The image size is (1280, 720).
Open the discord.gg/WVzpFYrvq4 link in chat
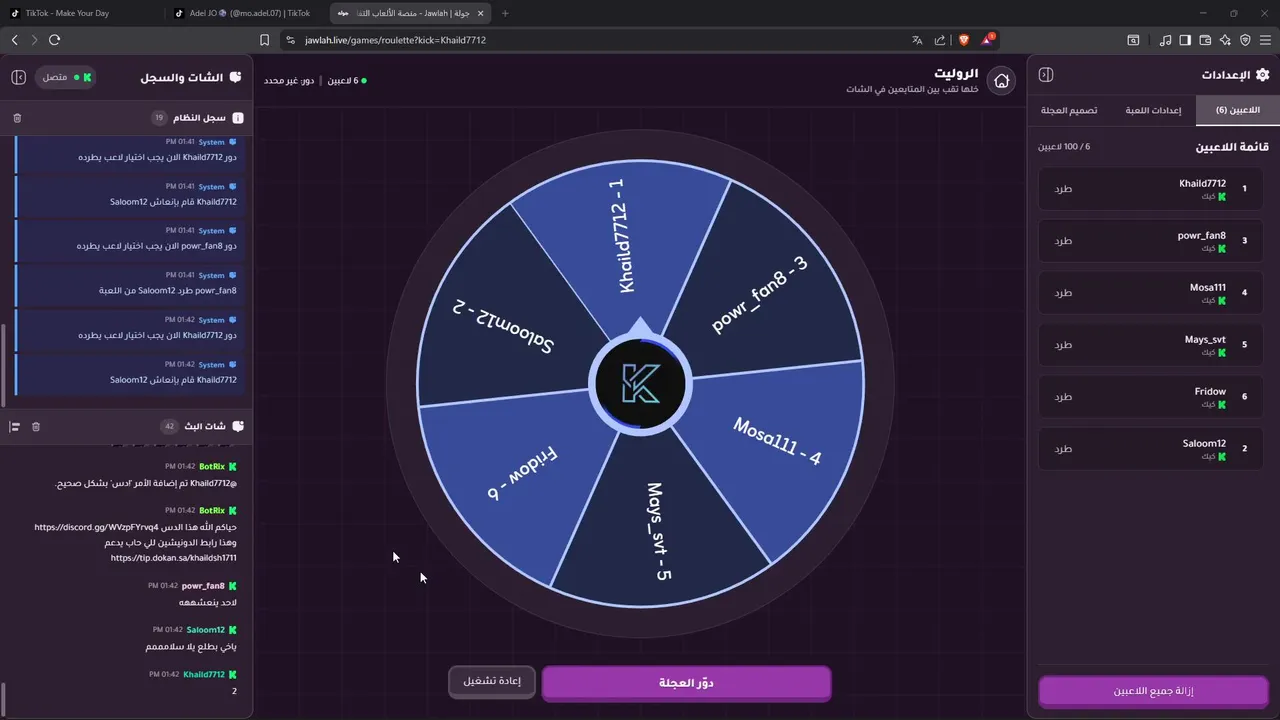(x=95, y=527)
